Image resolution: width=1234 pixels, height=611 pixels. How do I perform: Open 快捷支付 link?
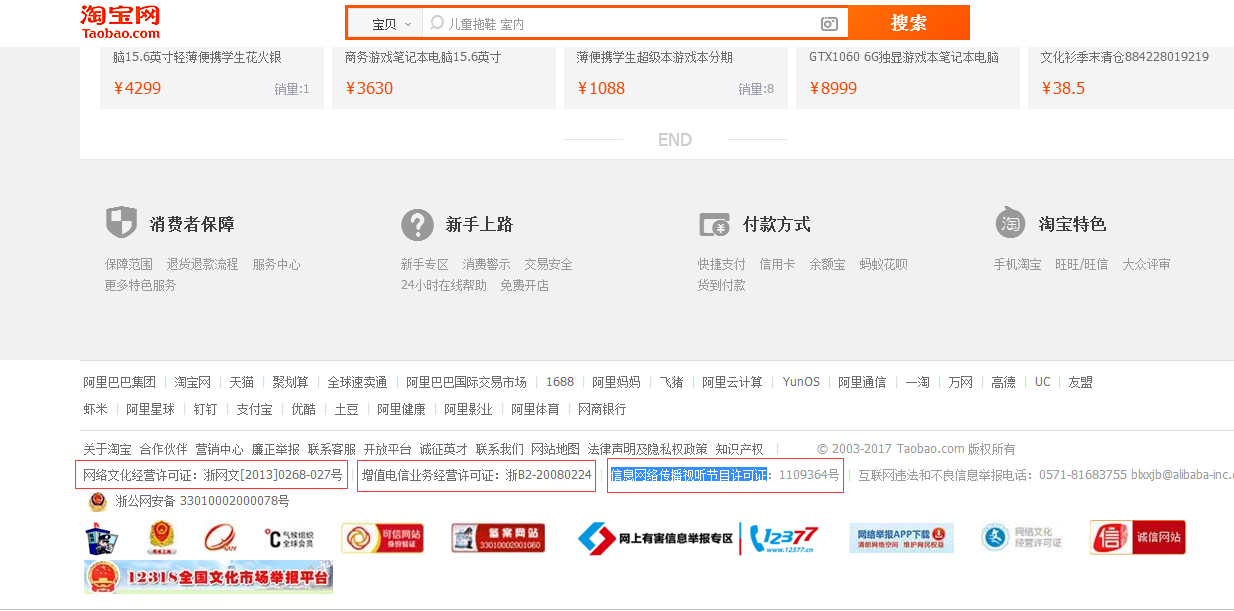(722, 265)
